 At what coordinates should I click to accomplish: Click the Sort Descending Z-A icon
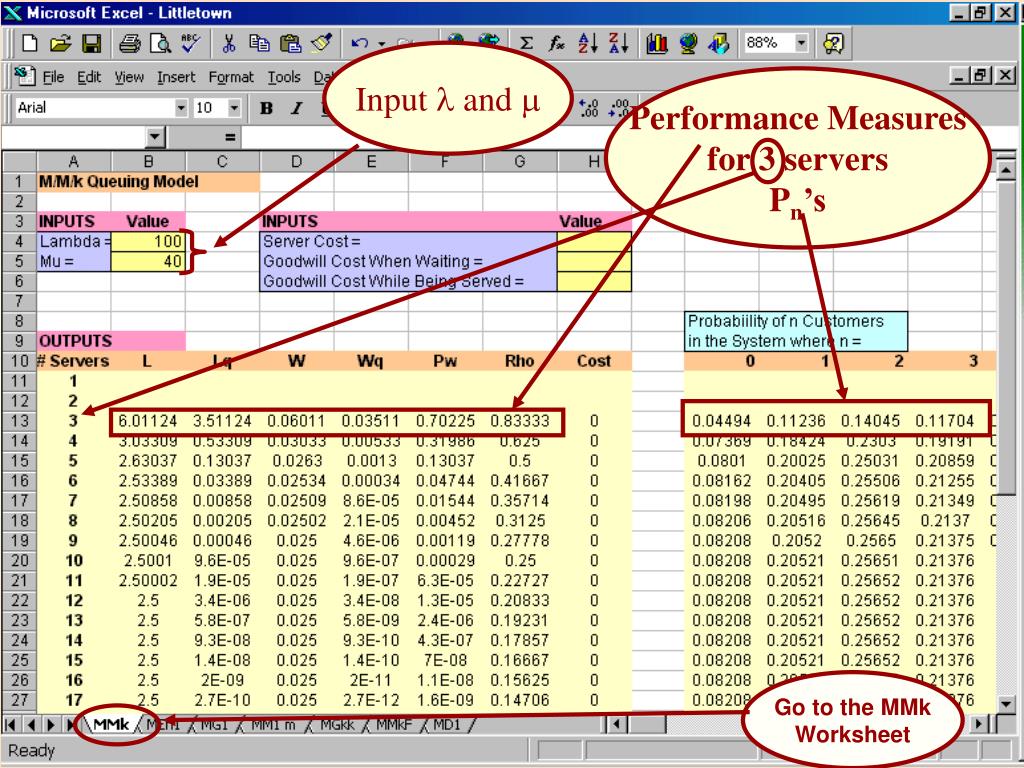point(618,44)
